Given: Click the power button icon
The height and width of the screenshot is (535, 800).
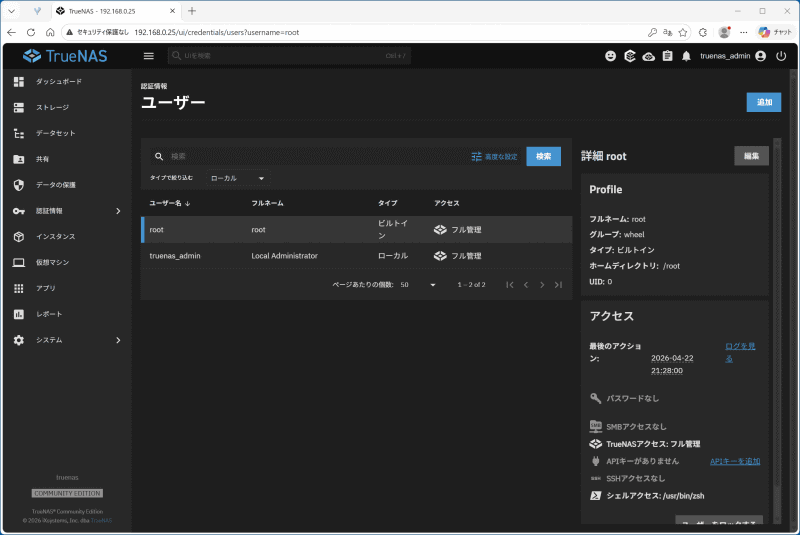Looking at the screenshot, I should [781, 56].
